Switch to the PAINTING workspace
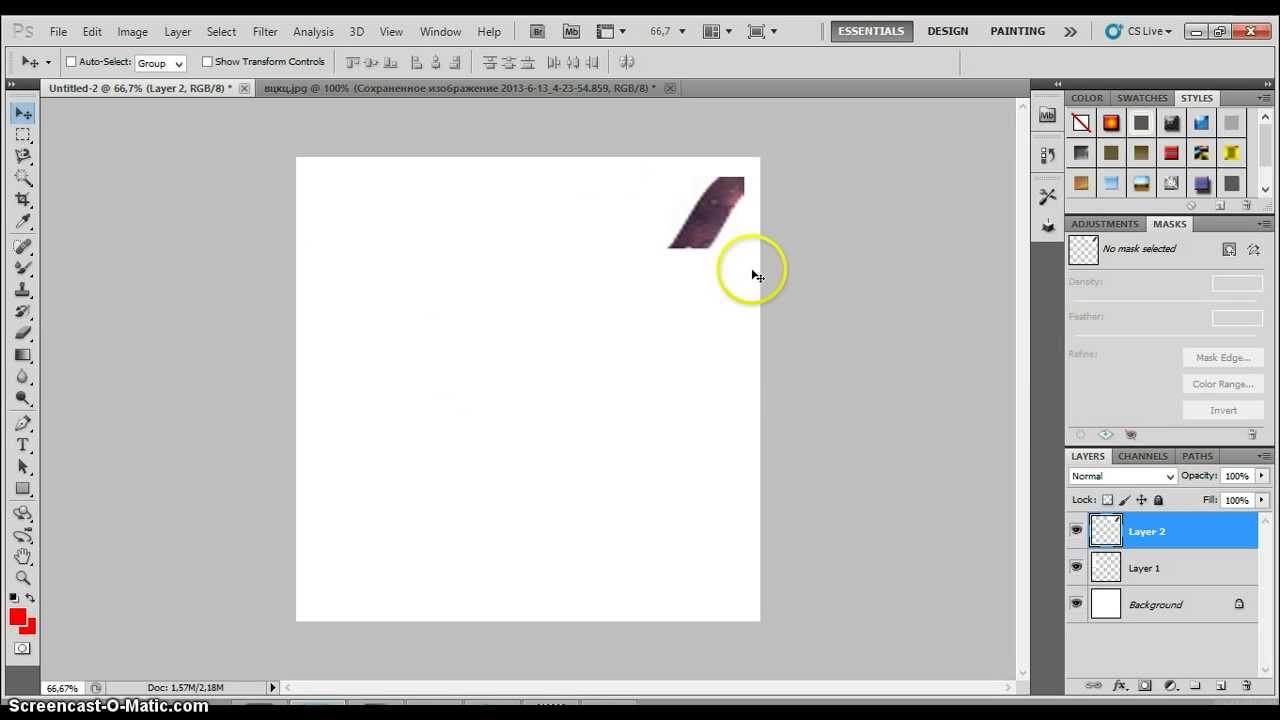 click(x=1017, y=32)
